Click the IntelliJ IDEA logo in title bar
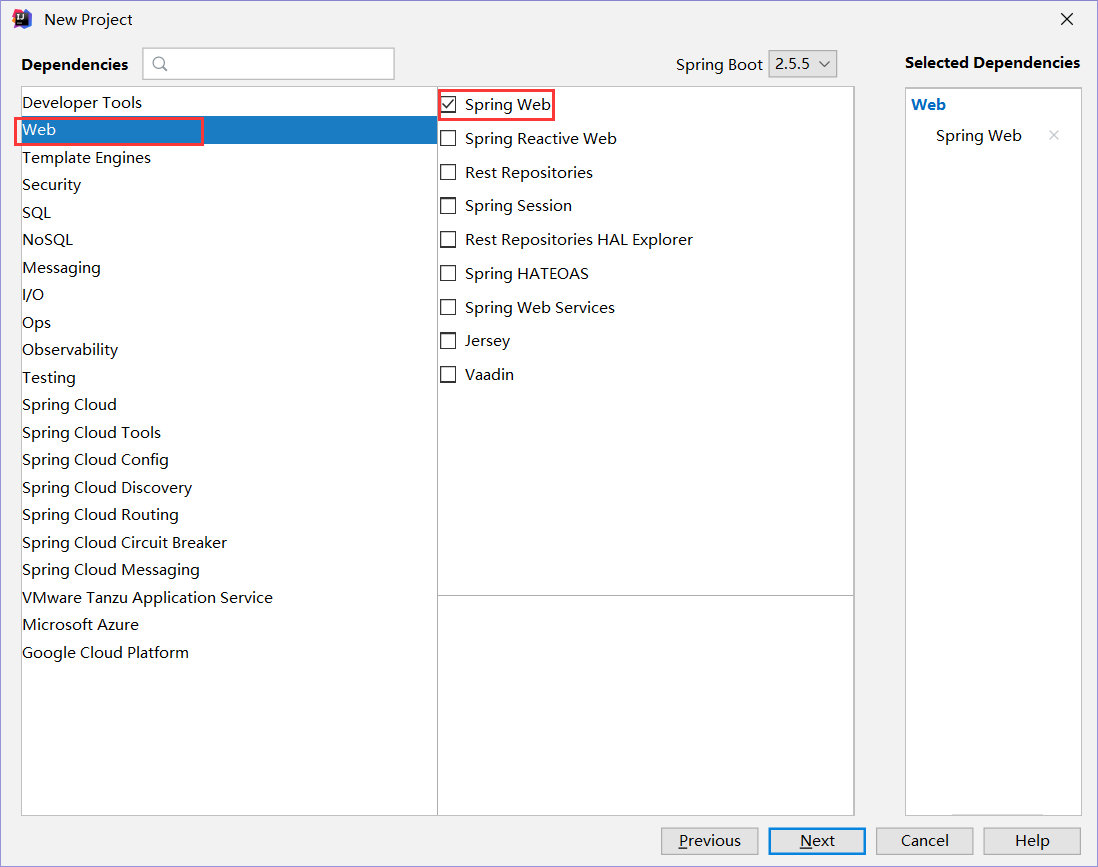The image size is (1098, 867). (x=21, y=18)
